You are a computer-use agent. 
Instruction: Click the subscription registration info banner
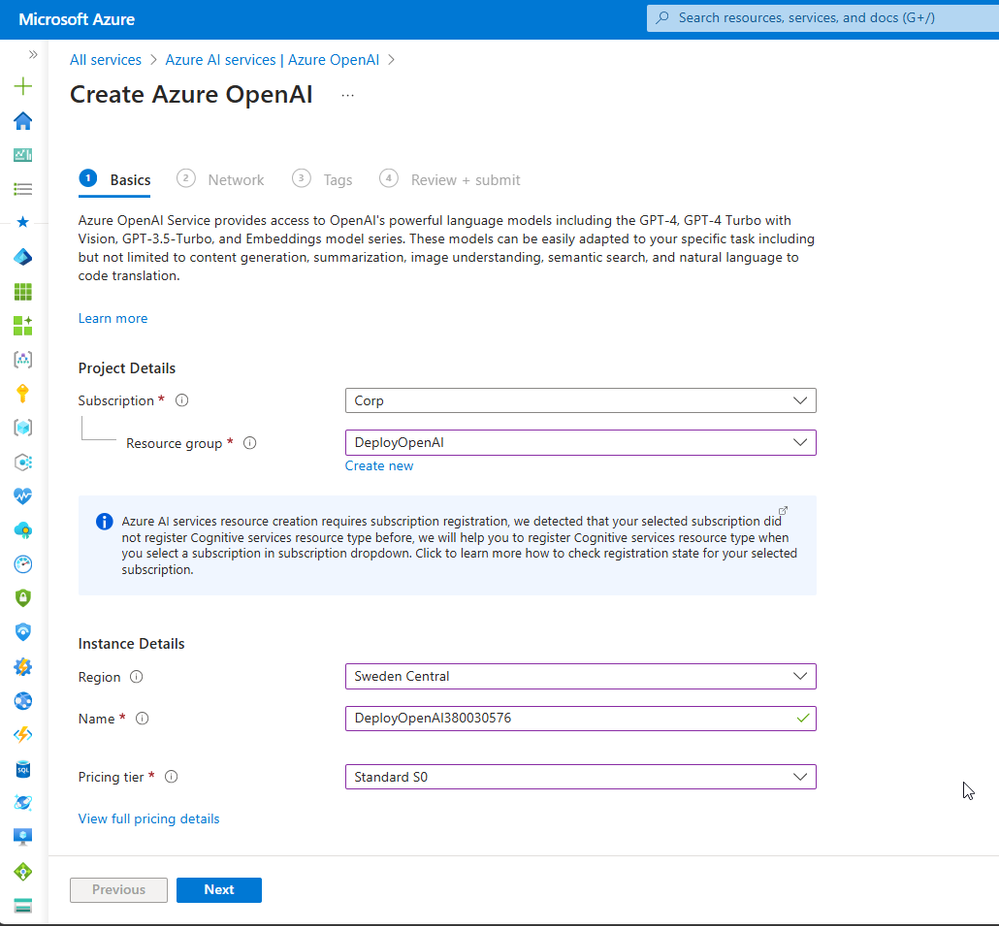click(x=447, y=546)
